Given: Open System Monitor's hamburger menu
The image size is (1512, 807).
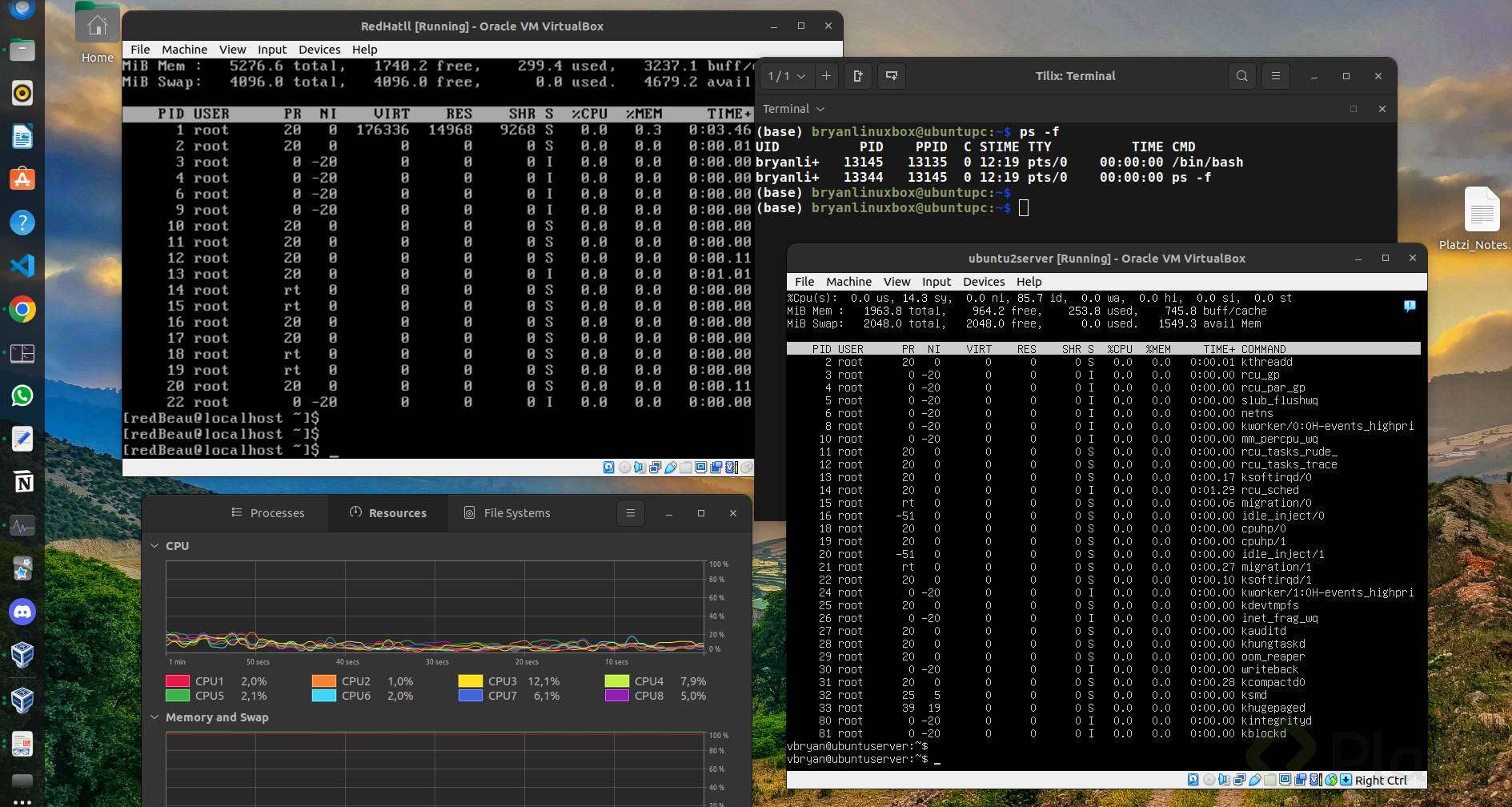Looking at the screenshot, I should pos(630,513).
